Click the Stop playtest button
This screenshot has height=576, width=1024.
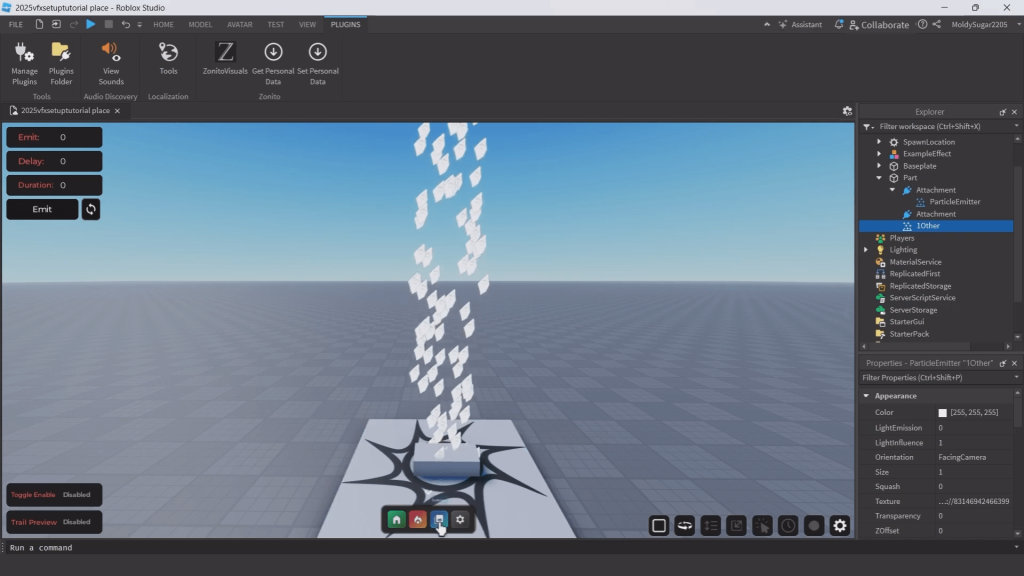tap(108, 24)
